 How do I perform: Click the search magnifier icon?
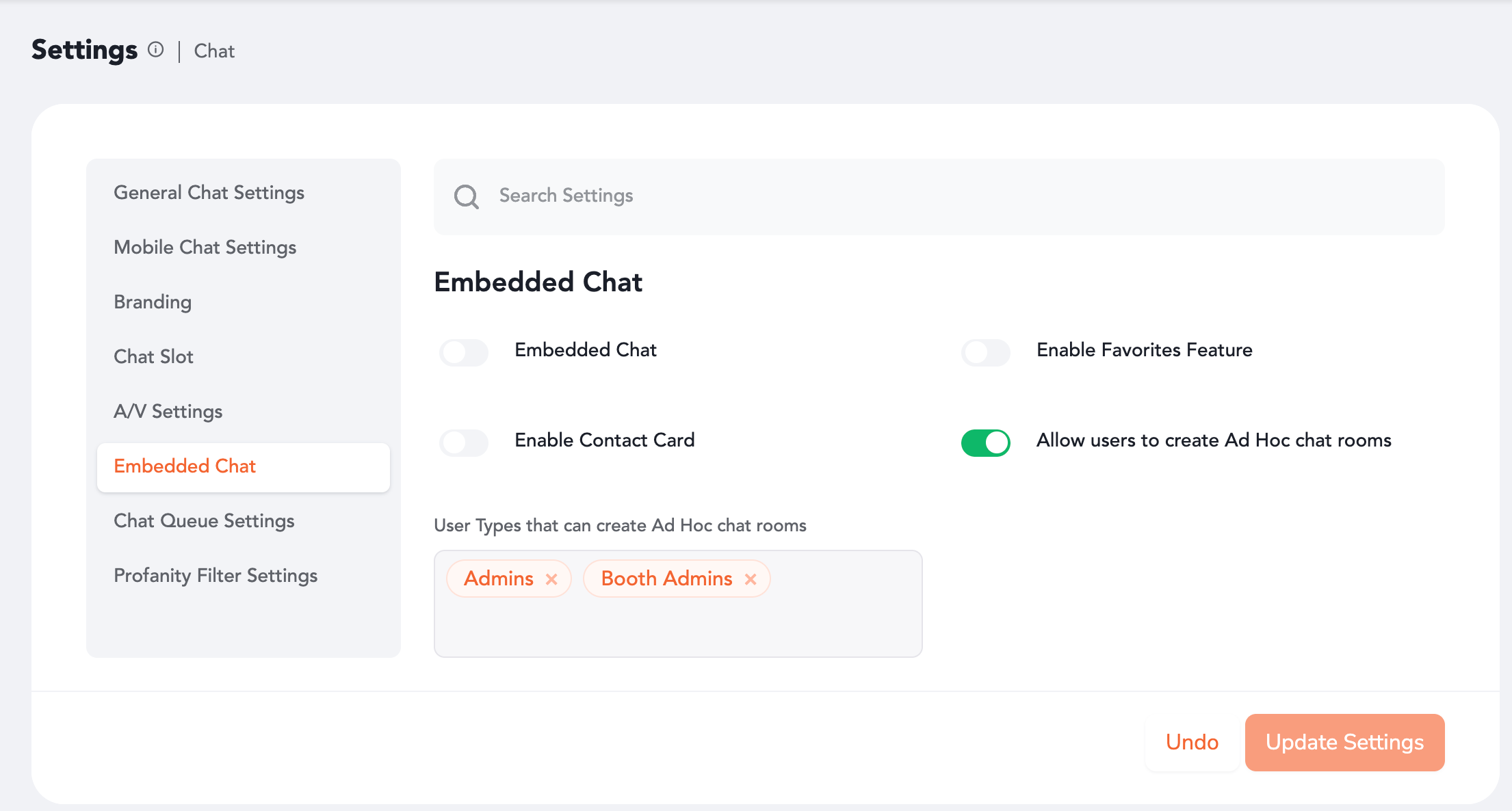466,196
